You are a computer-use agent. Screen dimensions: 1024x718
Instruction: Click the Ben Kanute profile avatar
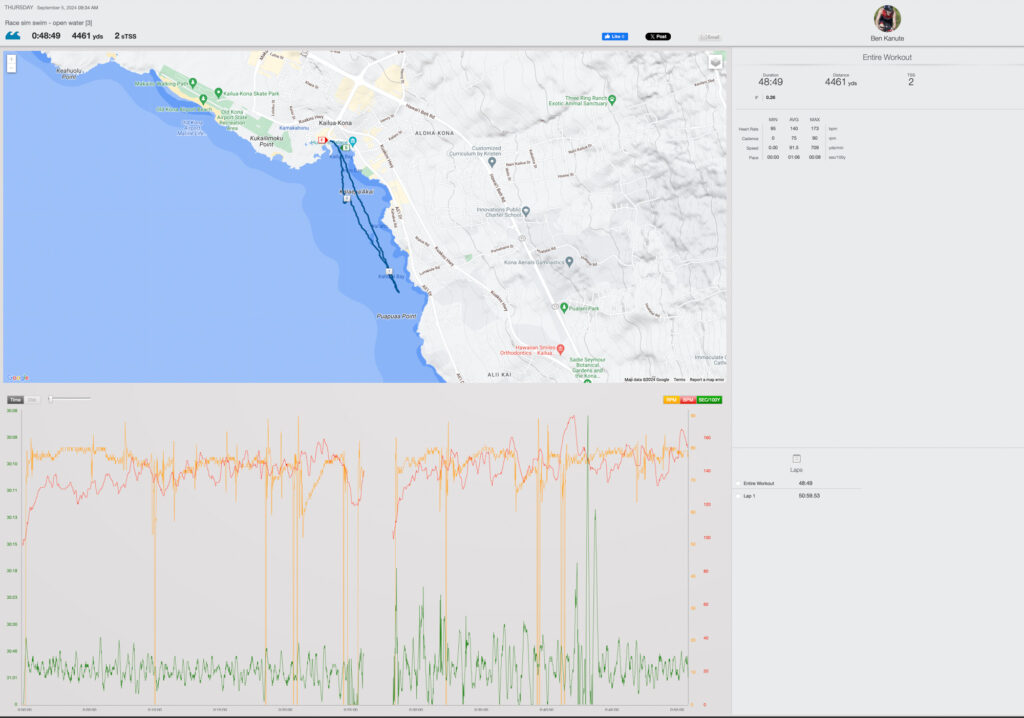(887, 18)
